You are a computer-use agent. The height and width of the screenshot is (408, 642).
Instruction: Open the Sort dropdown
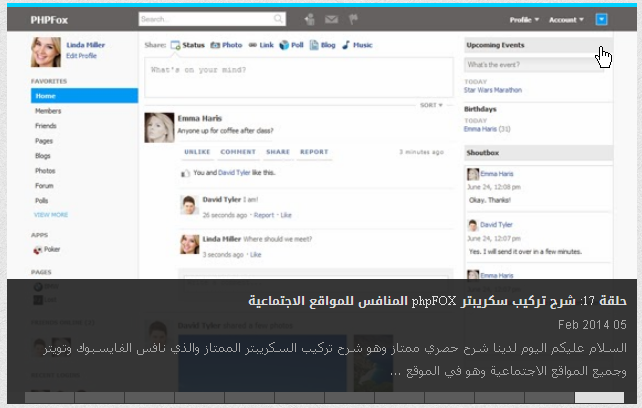[x=431, y=105]
